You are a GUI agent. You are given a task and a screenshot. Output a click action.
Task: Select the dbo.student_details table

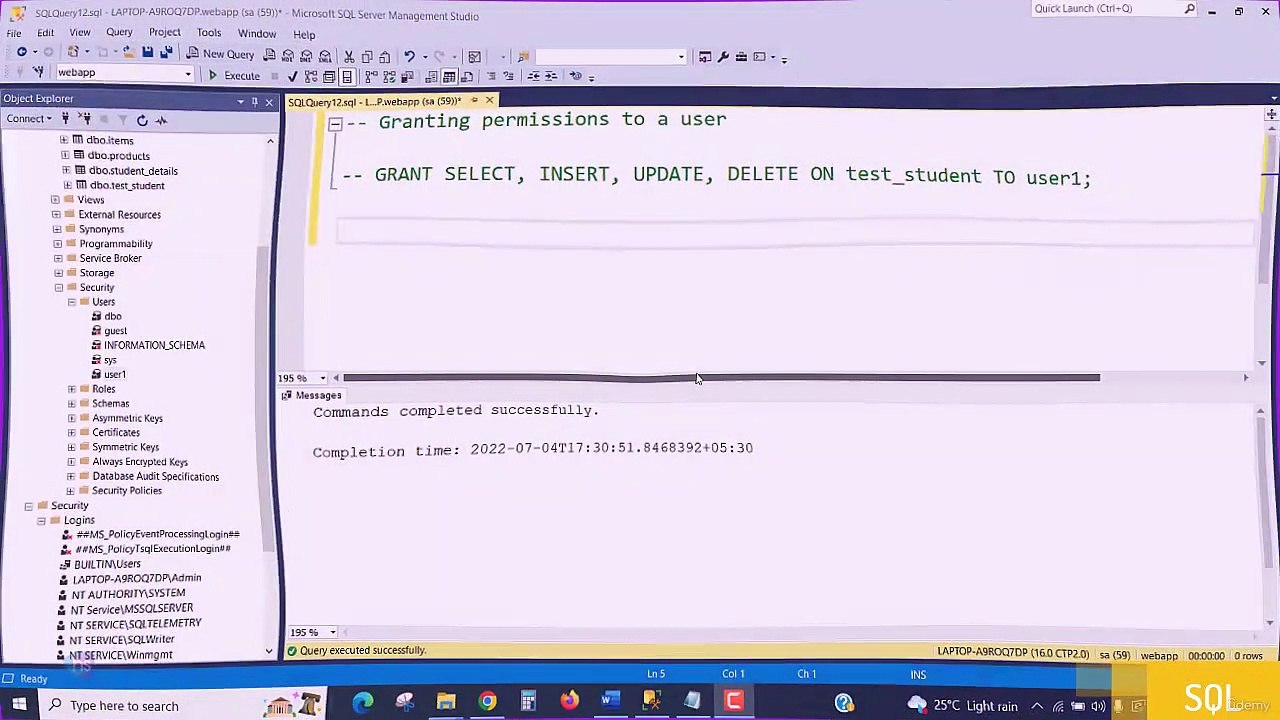click(133, 171)
